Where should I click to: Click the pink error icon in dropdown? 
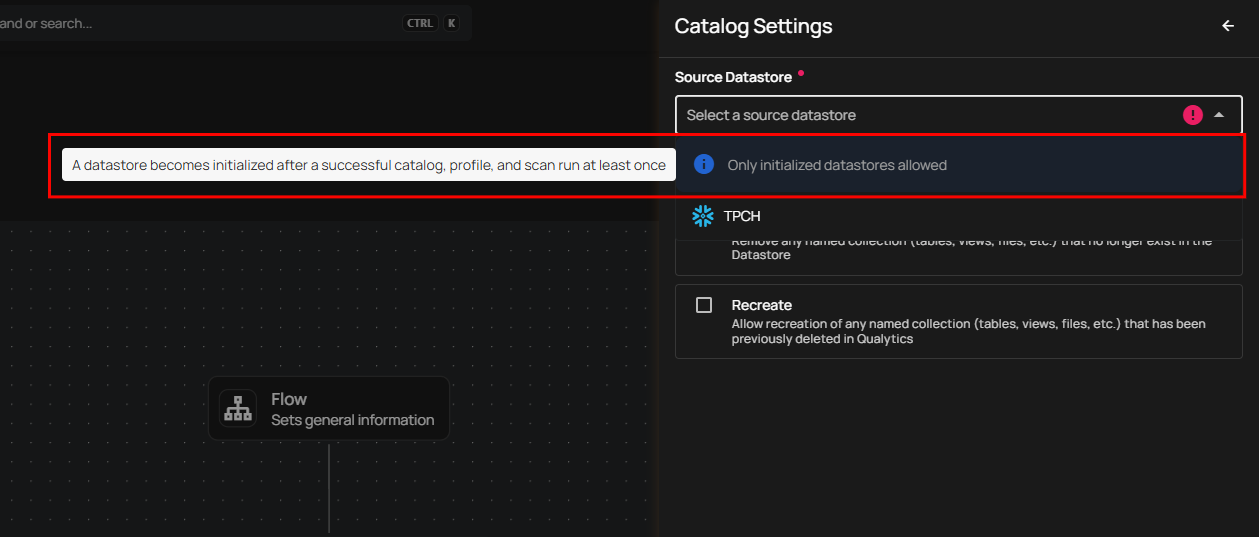pos(1192,115)
